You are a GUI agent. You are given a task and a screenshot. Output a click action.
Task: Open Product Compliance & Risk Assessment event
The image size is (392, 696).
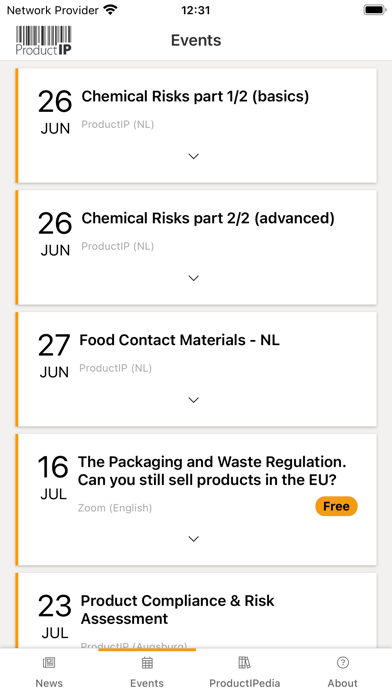[x=177, y=609]
